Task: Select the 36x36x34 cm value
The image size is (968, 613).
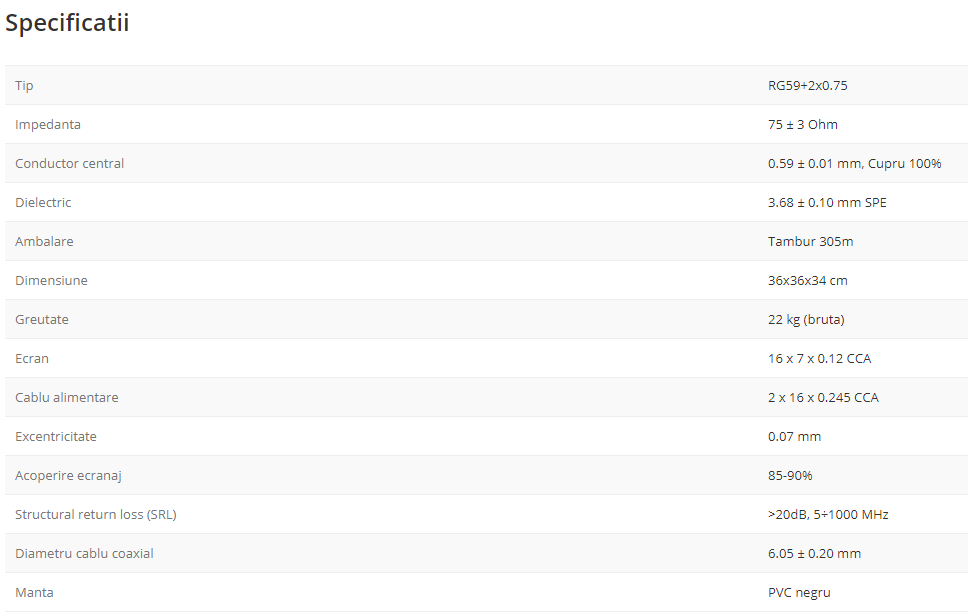Action: [x=807, y=280]
